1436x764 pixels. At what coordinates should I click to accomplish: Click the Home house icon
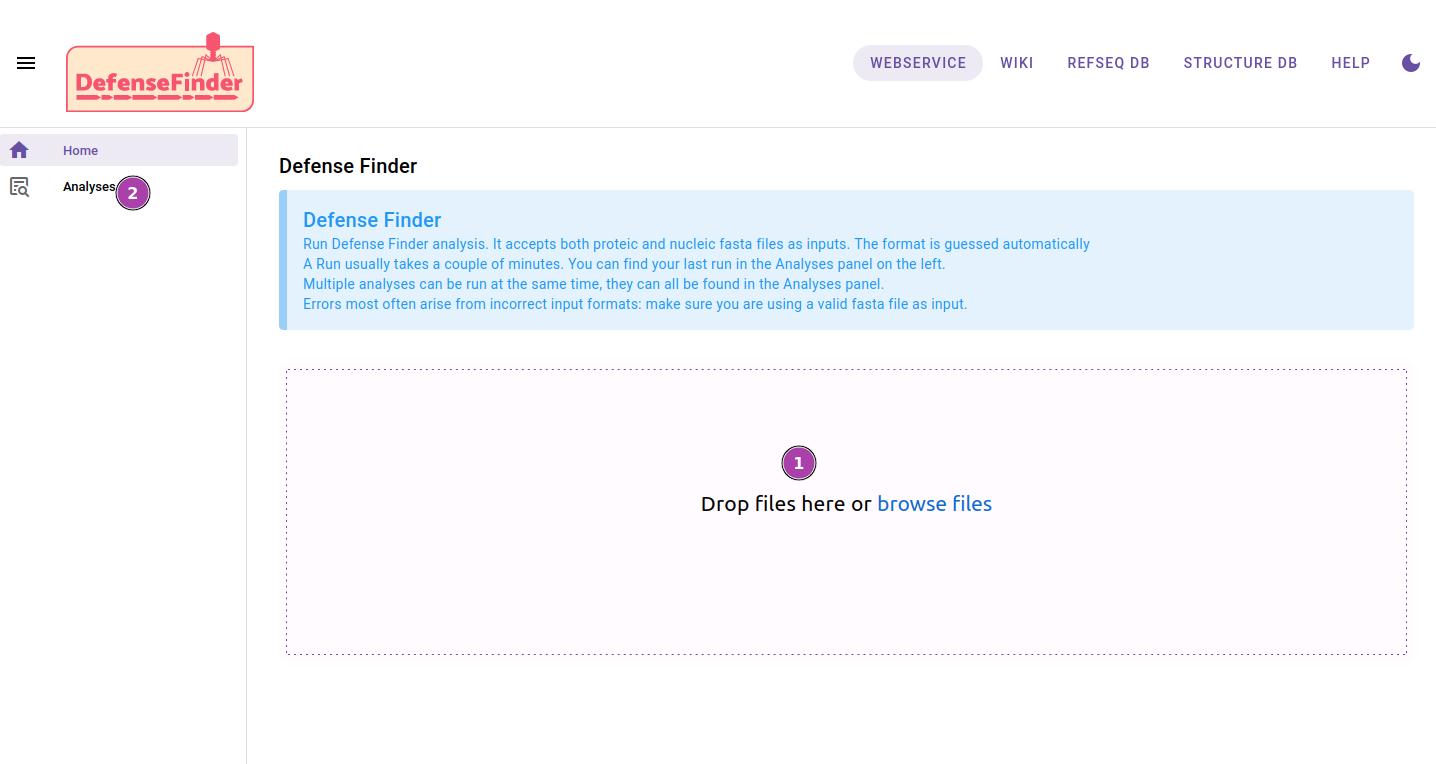coord(19,150)
